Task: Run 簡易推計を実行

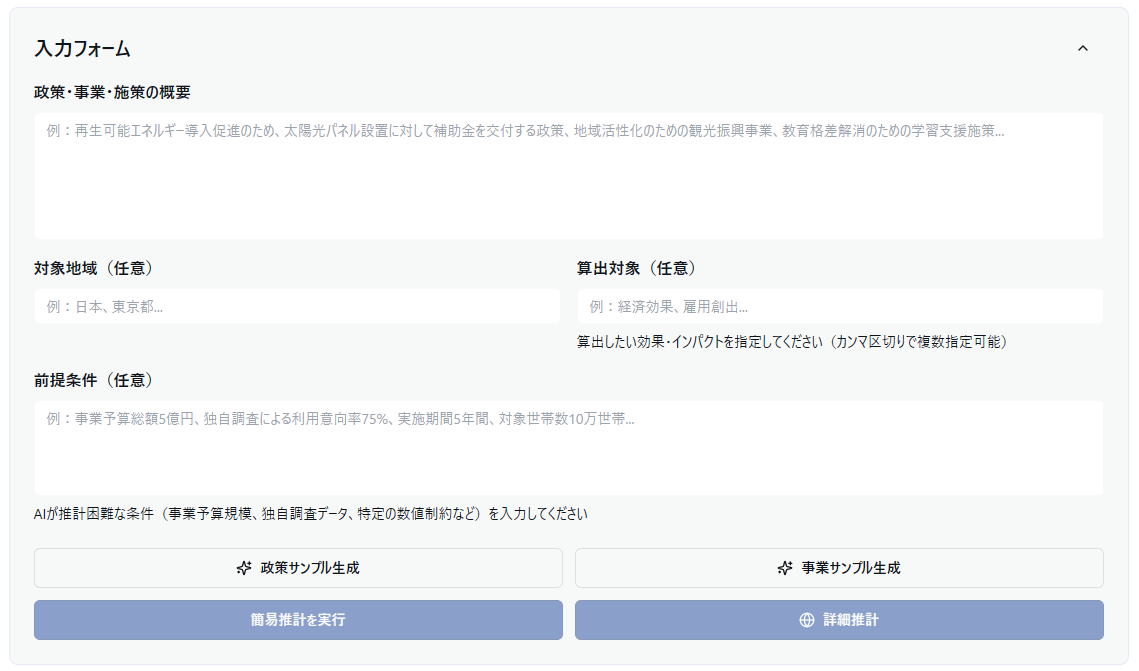Action: click(298, 620)
